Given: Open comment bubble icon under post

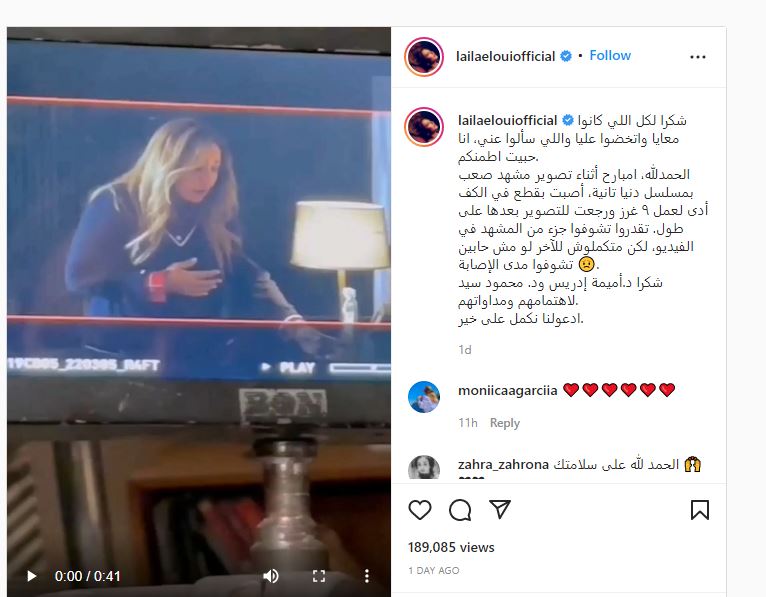Looking at the screenshot, I should [460, 510].
